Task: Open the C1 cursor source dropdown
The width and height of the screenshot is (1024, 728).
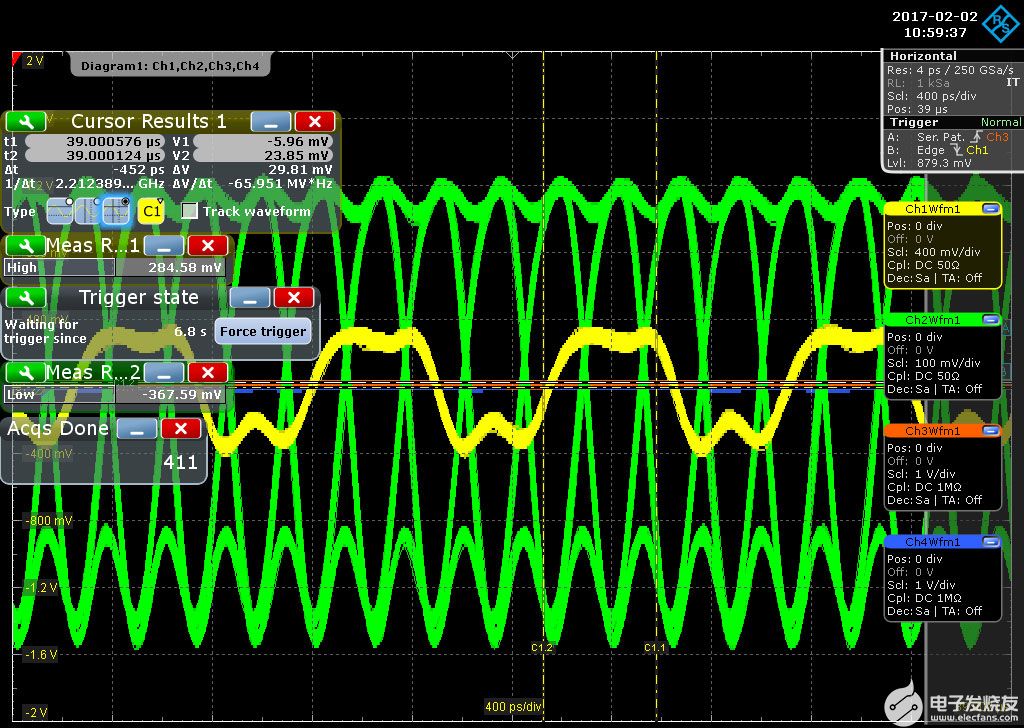Action: pos(151,211)
